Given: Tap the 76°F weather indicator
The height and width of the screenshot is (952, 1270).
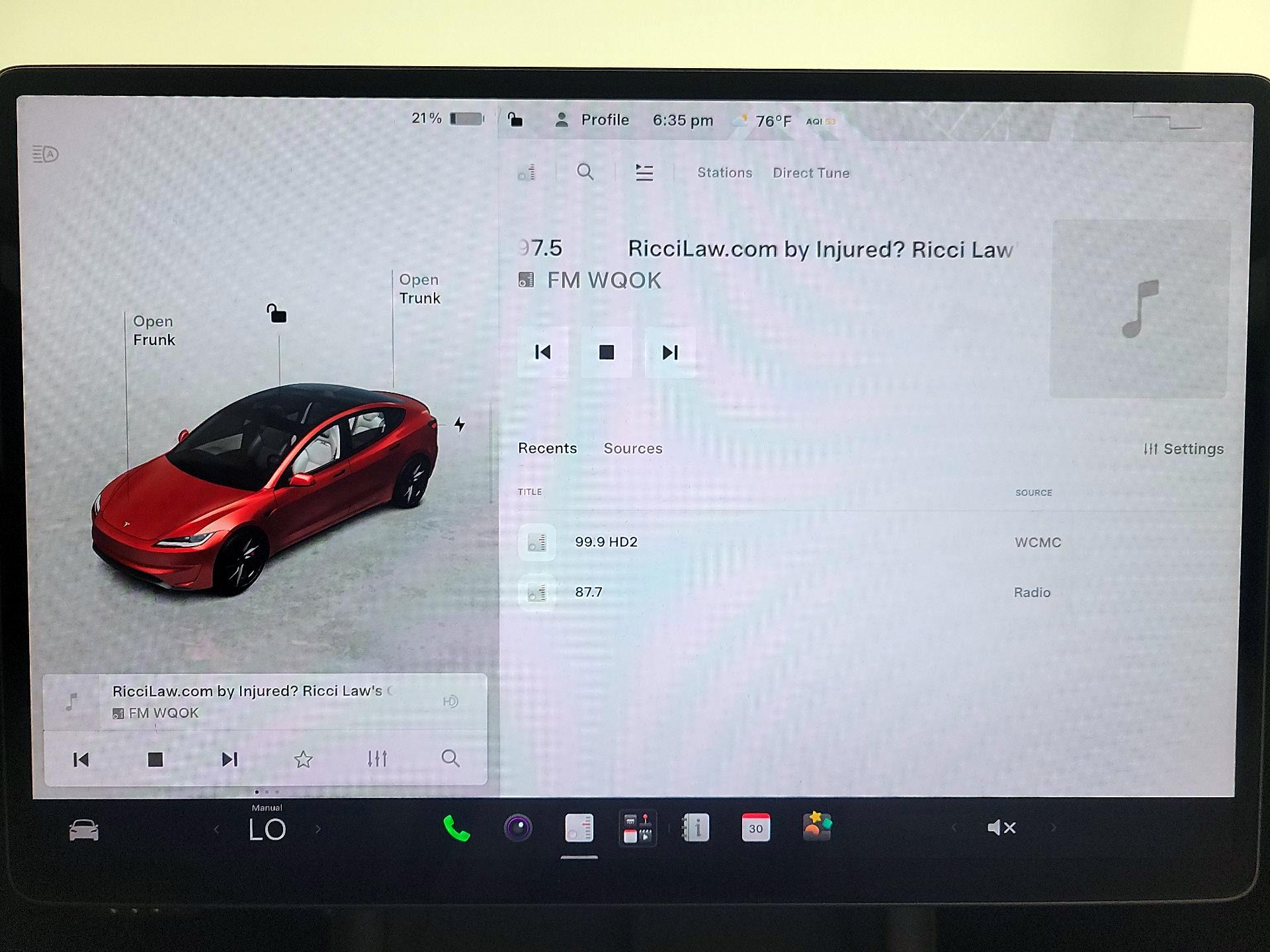Looking at the screenshot, I should (x=762, y=121).
